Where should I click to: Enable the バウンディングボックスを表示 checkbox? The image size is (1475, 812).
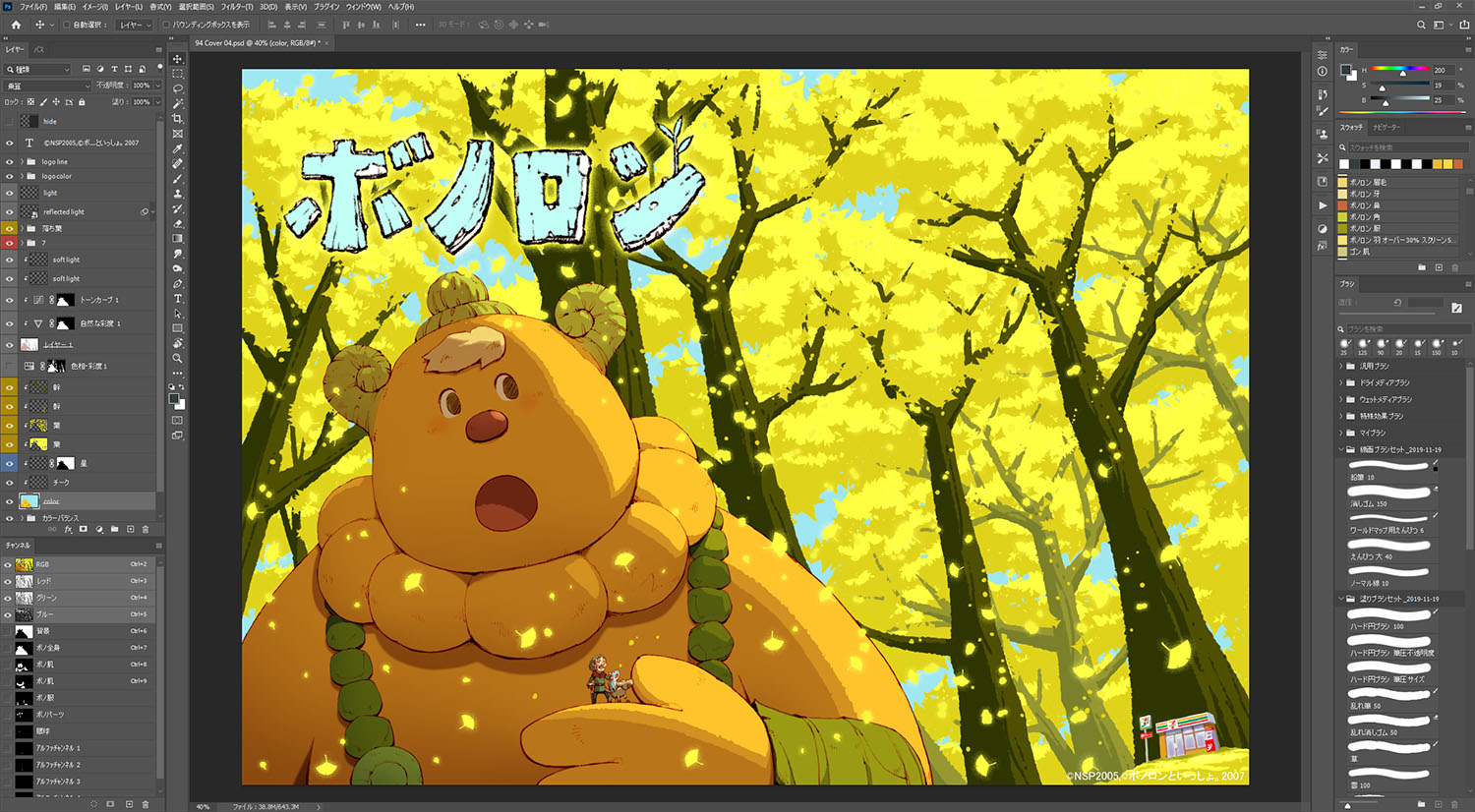(167, 25)
